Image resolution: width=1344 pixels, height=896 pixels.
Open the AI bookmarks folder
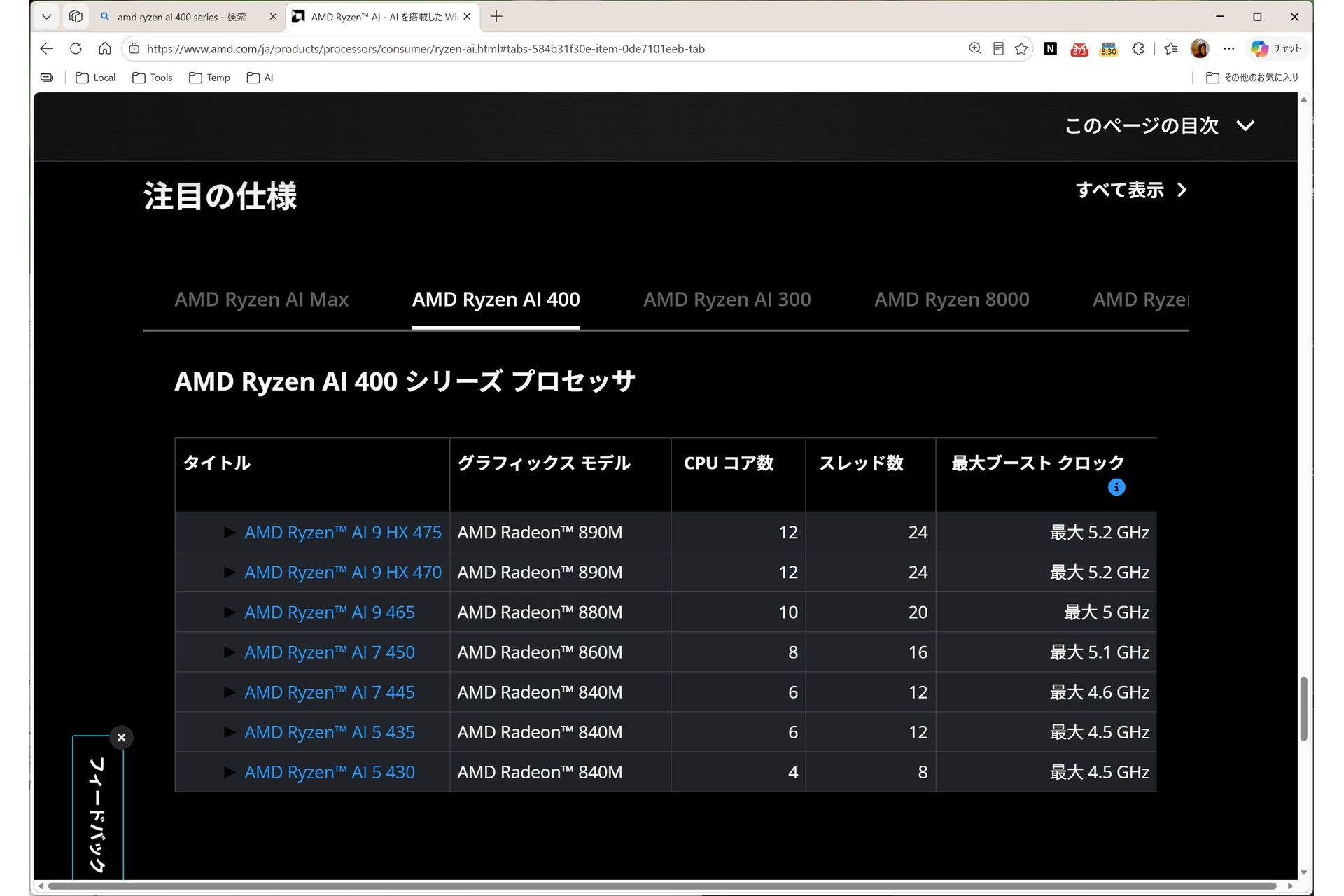pyautogui.click(x=260, y=78)
